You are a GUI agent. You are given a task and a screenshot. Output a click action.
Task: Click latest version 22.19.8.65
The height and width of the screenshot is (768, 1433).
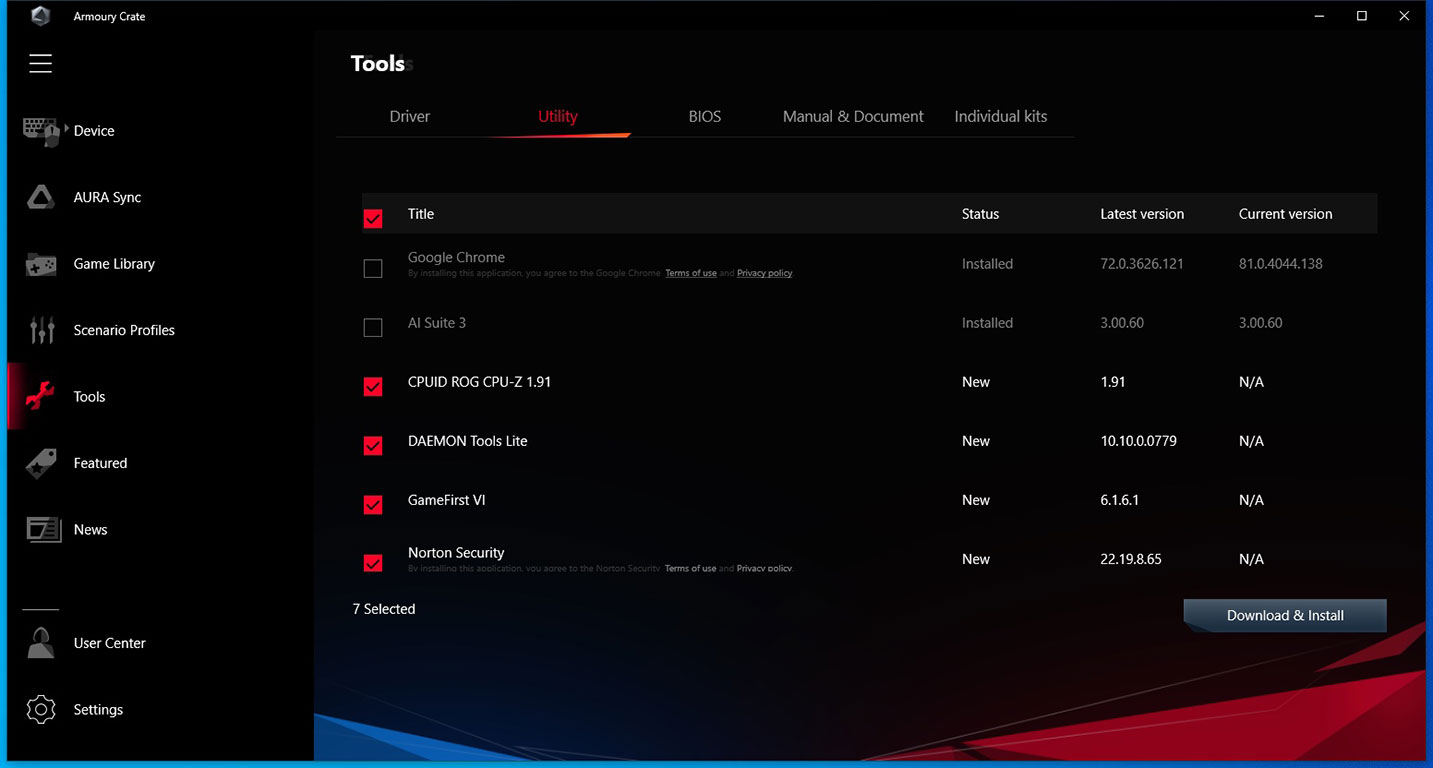pos(1131,559)
